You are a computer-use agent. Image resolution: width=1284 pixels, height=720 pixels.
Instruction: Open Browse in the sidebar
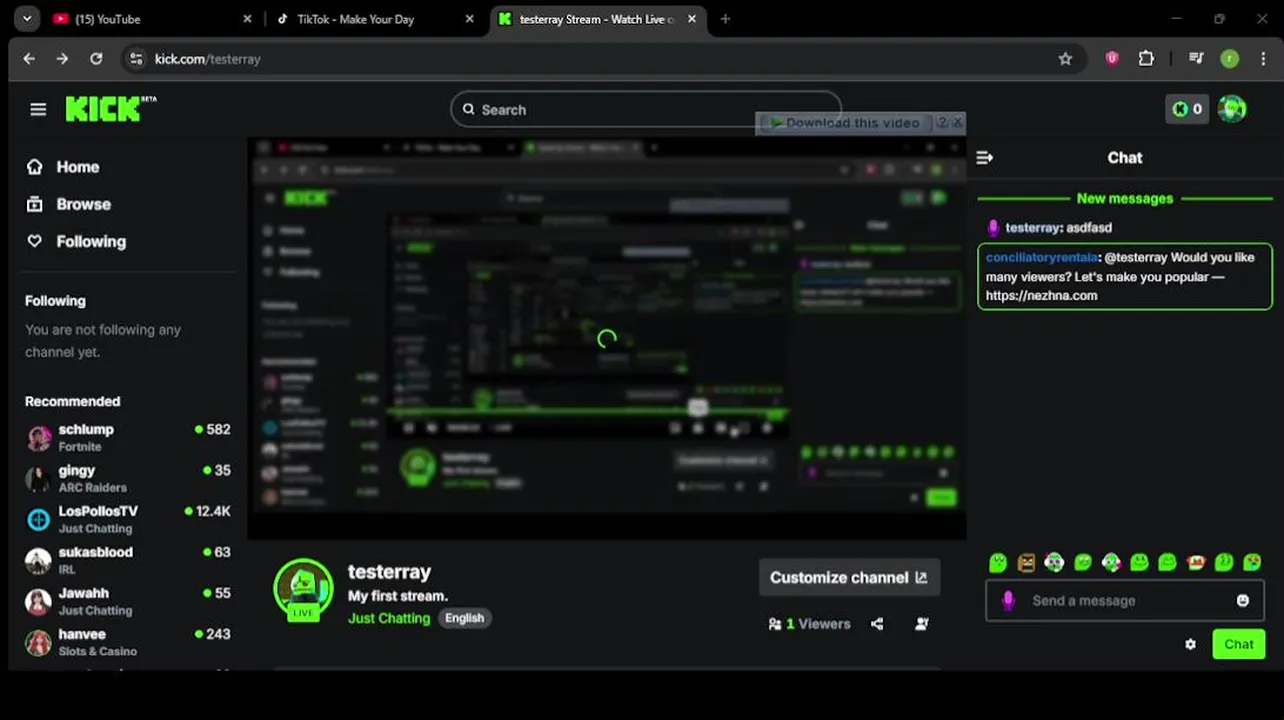pos(68,204)
